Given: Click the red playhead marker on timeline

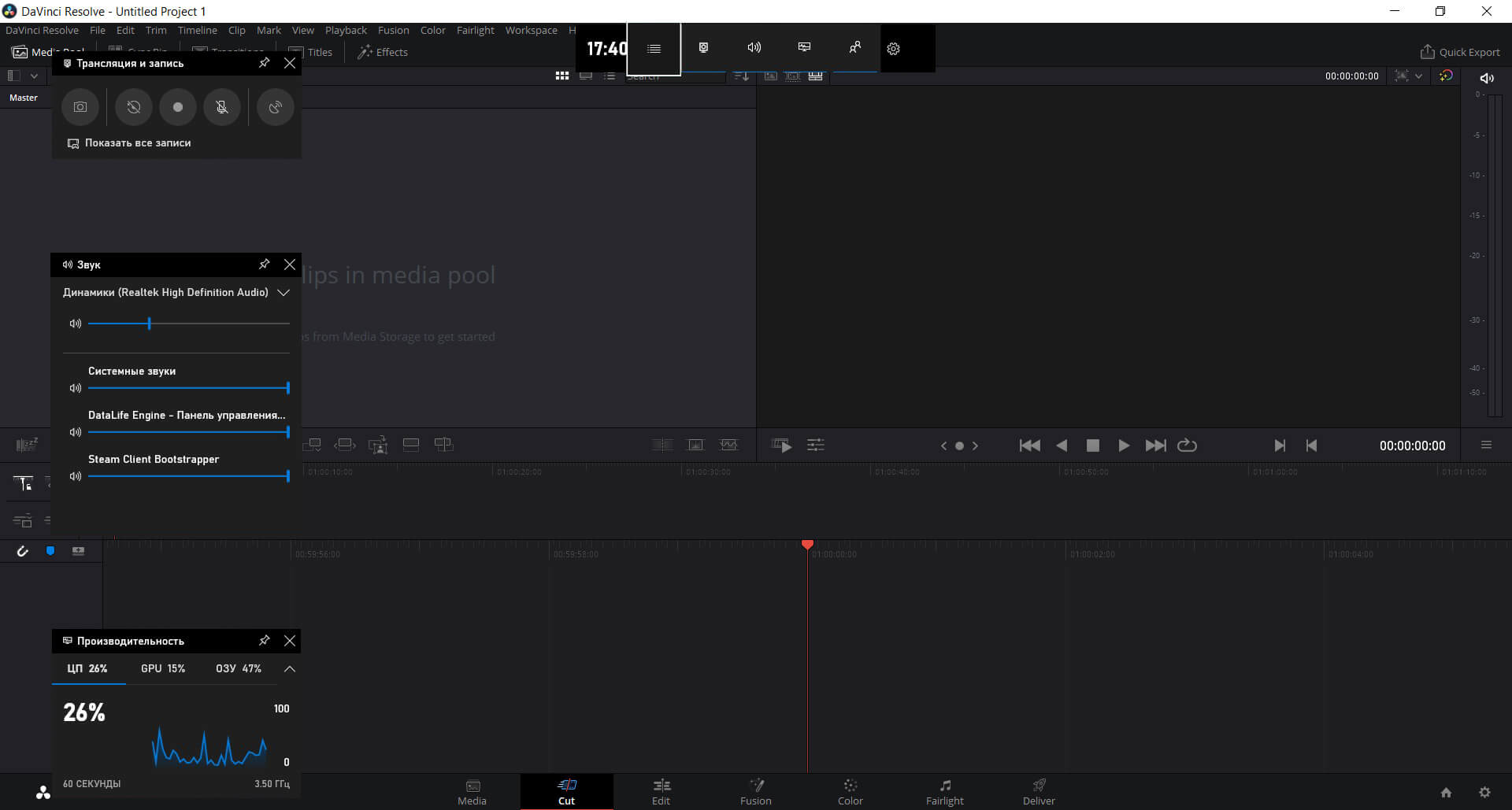Looking at the screenshot, I should click(807, 545).
